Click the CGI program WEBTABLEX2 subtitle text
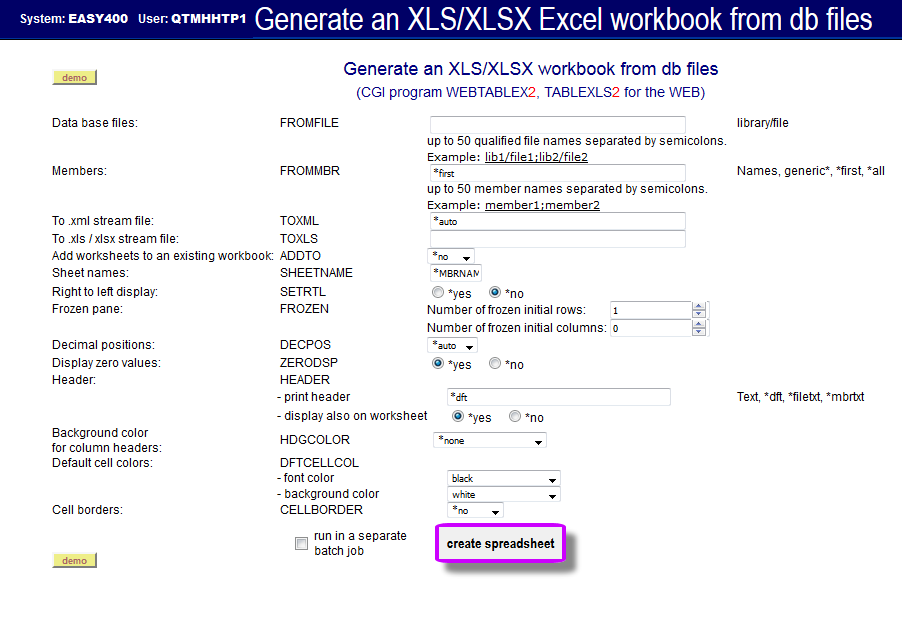The image size is (902, 619). click(x=530, y=93)
